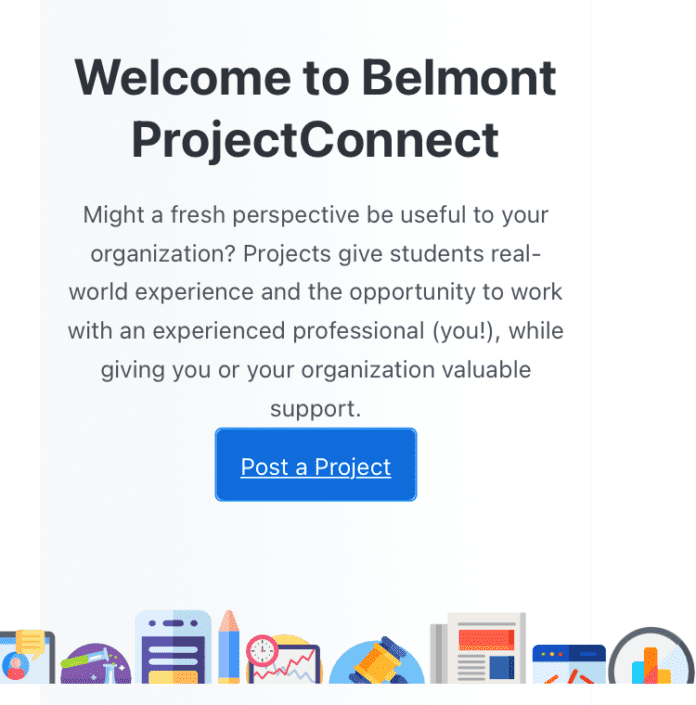
Task: Click the paragraph line starting 'giving you or your'
Action: [x=316, y=370]
